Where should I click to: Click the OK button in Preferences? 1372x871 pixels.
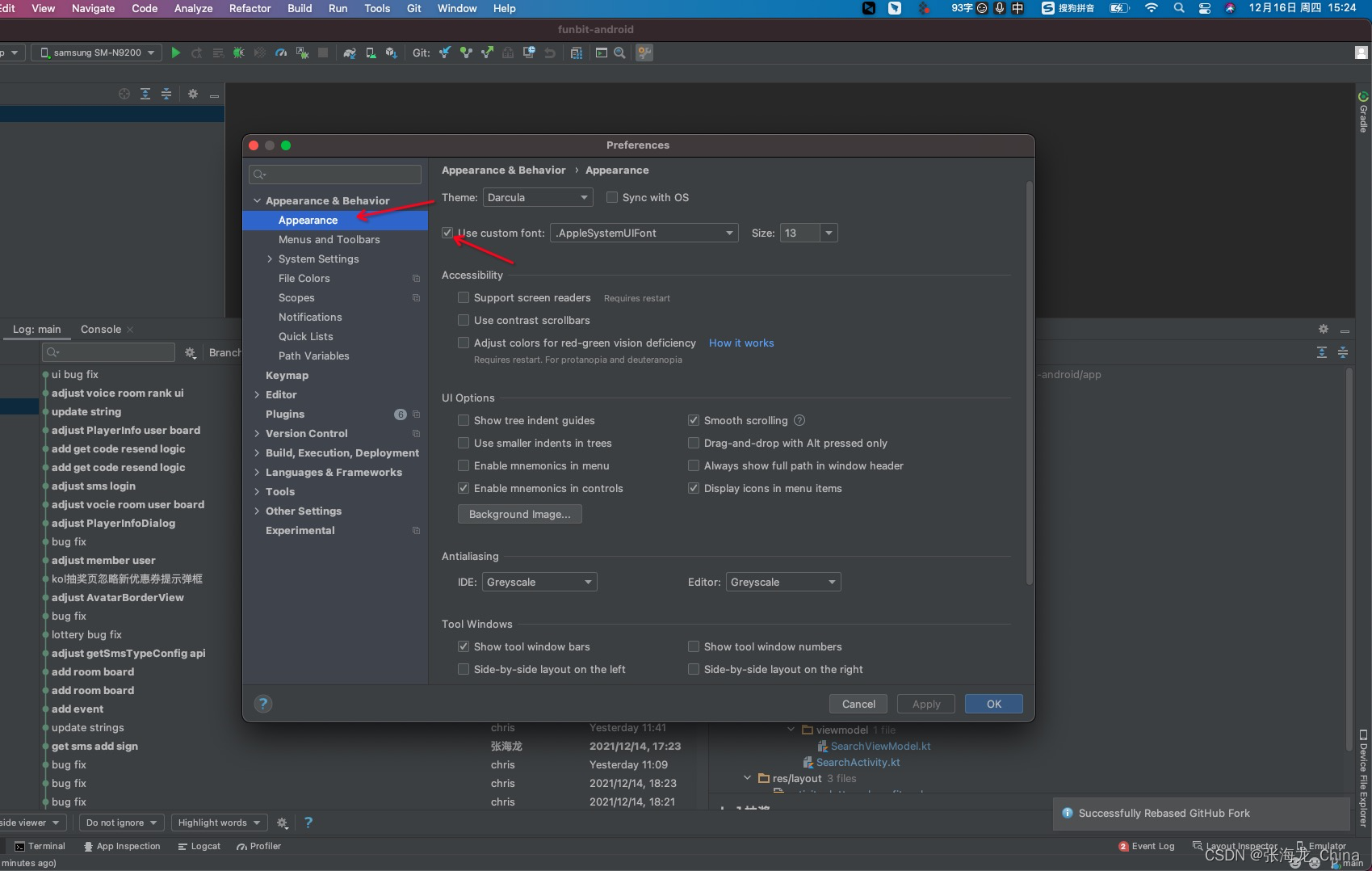pos(993,704)
